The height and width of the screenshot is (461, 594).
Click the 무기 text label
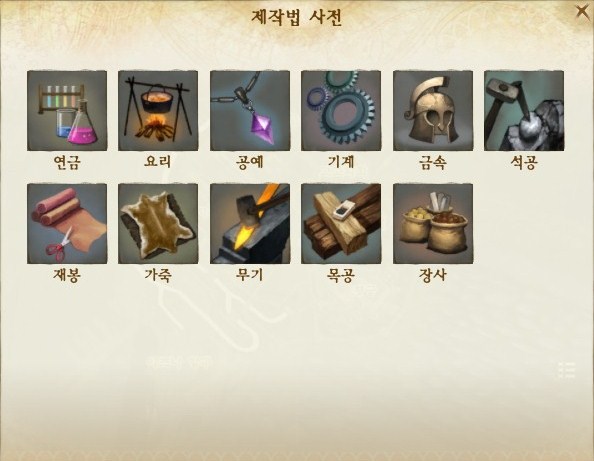click(249, 275)
